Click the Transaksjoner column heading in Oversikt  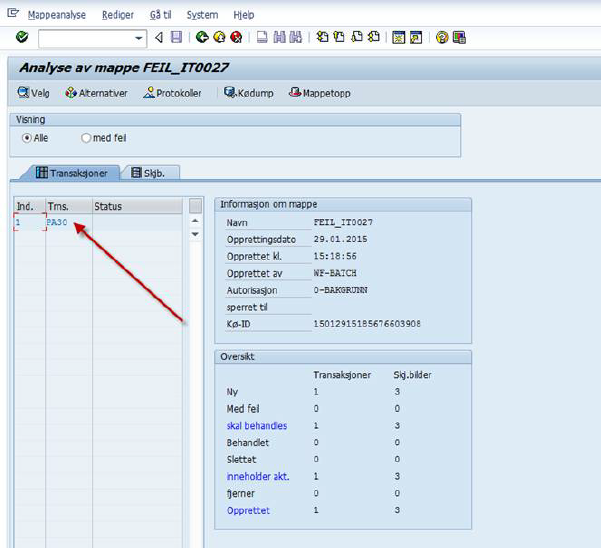click(342, 375)
